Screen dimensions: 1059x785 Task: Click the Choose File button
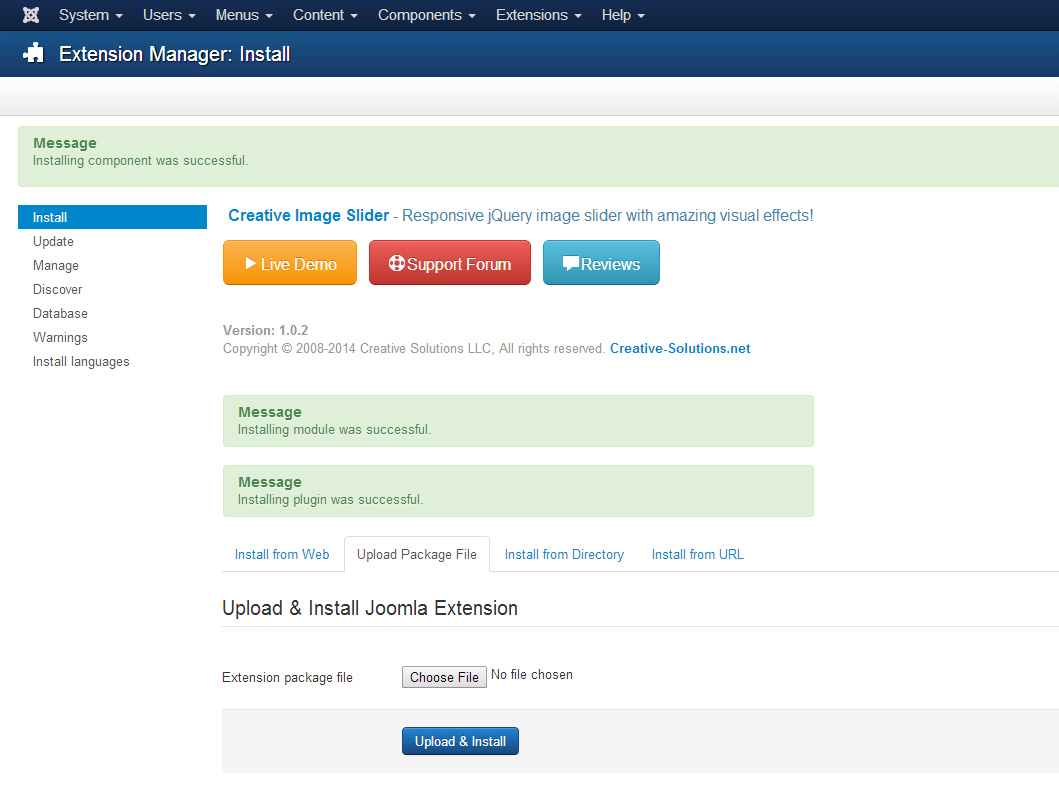tap(444, 677)
